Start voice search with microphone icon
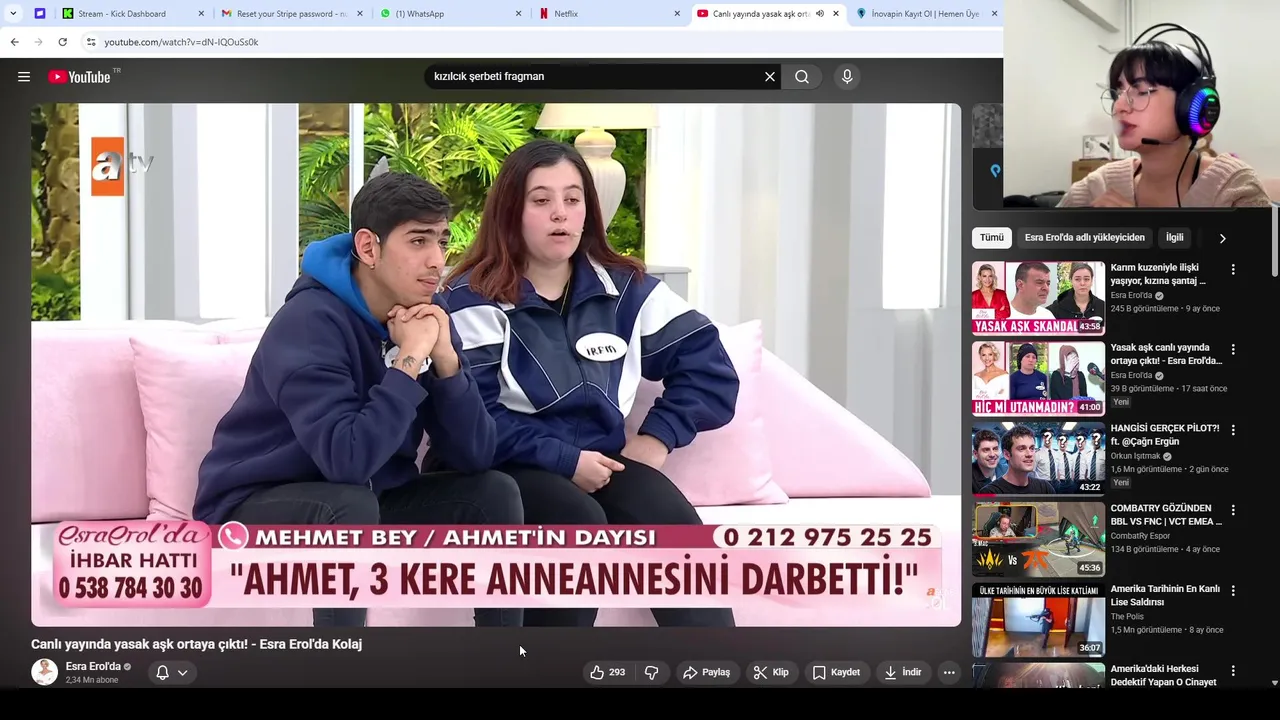Image resolution: width=1280 pixels, height=720 pixels. [847, 77]
